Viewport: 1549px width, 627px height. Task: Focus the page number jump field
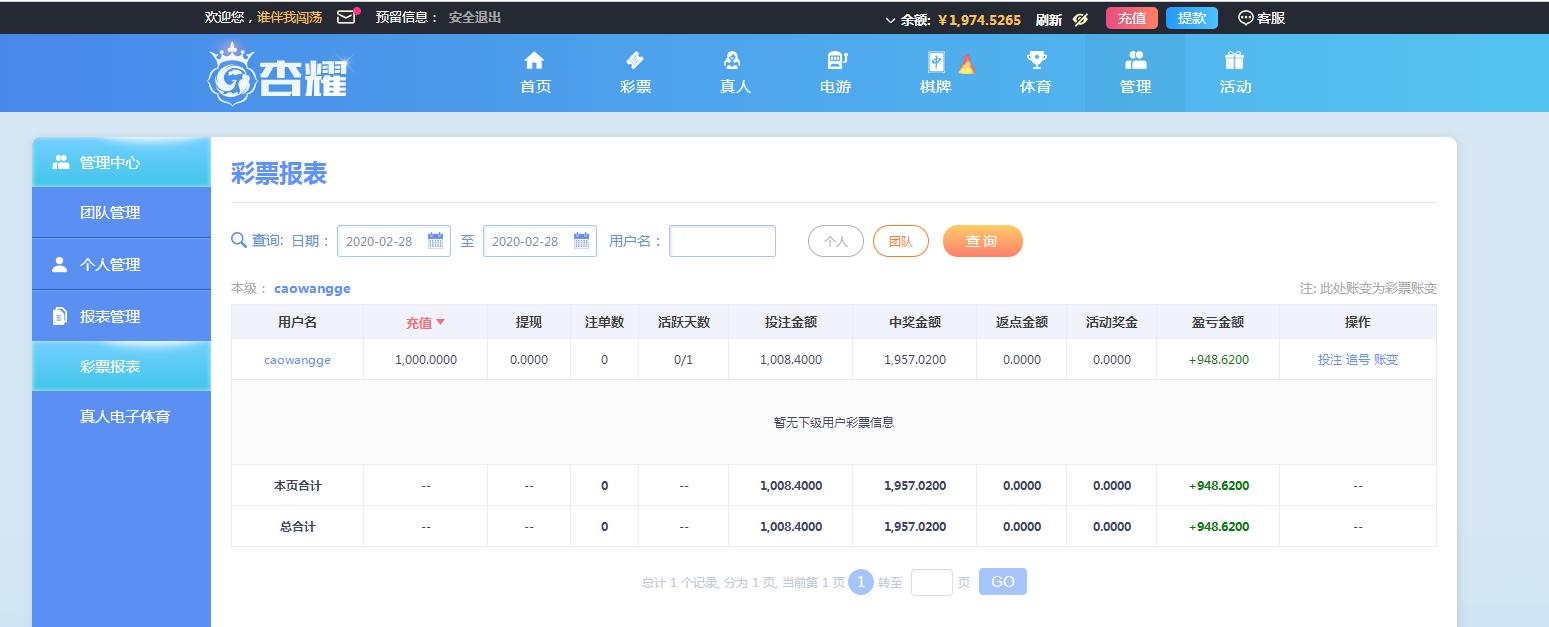(x=932, y=582)
